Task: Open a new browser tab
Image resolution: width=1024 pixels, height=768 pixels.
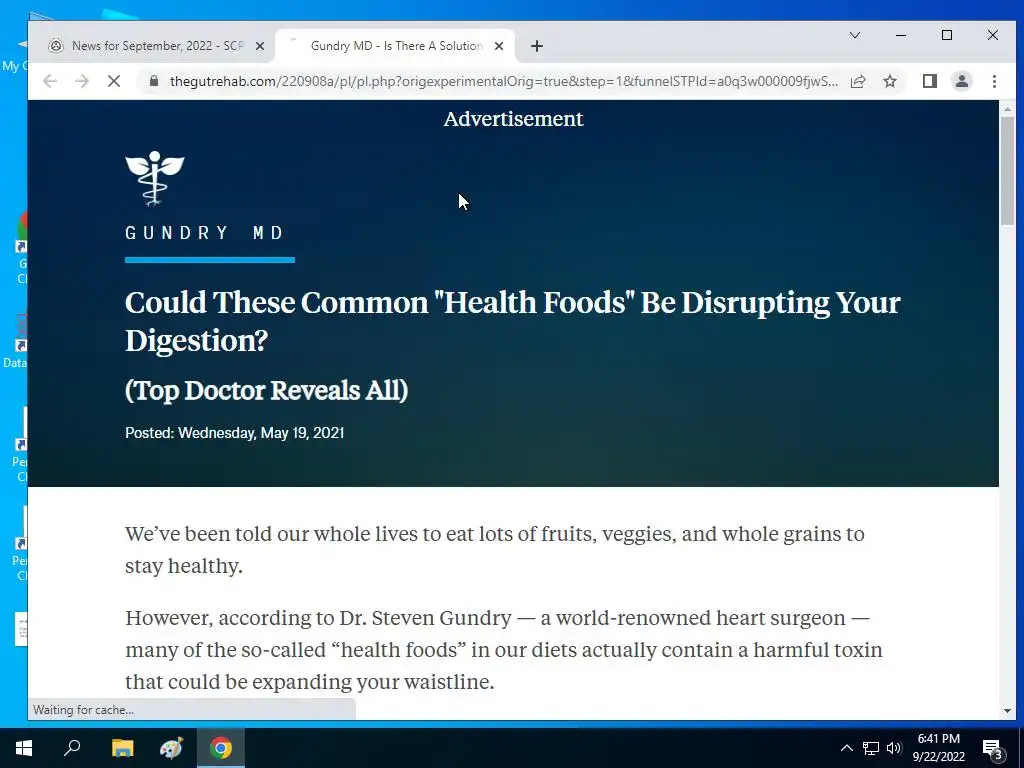Action: tap(537, 46)
